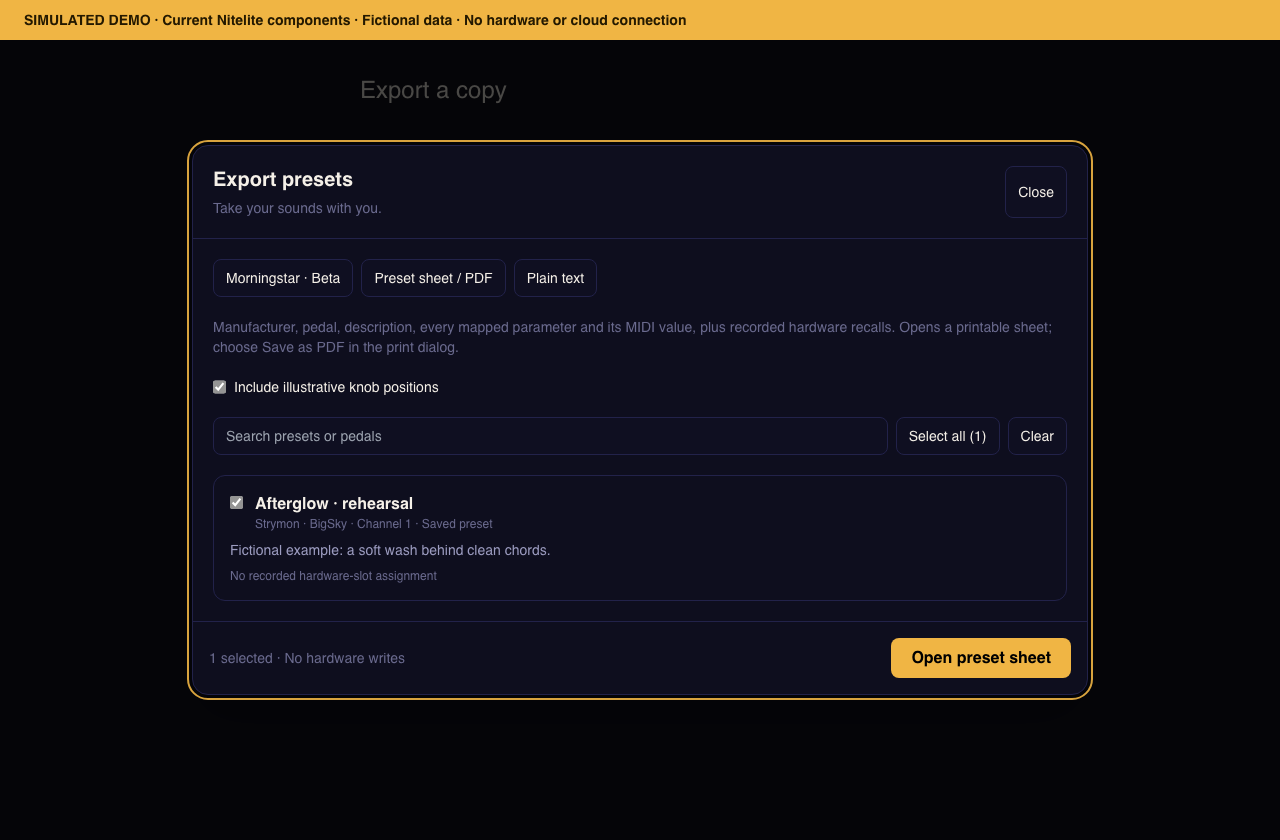Click the Afterglow · rehearsal preset title
The width and height of the screenshot is (1280, 840).
pyautogui.click(x=334, y=503)
